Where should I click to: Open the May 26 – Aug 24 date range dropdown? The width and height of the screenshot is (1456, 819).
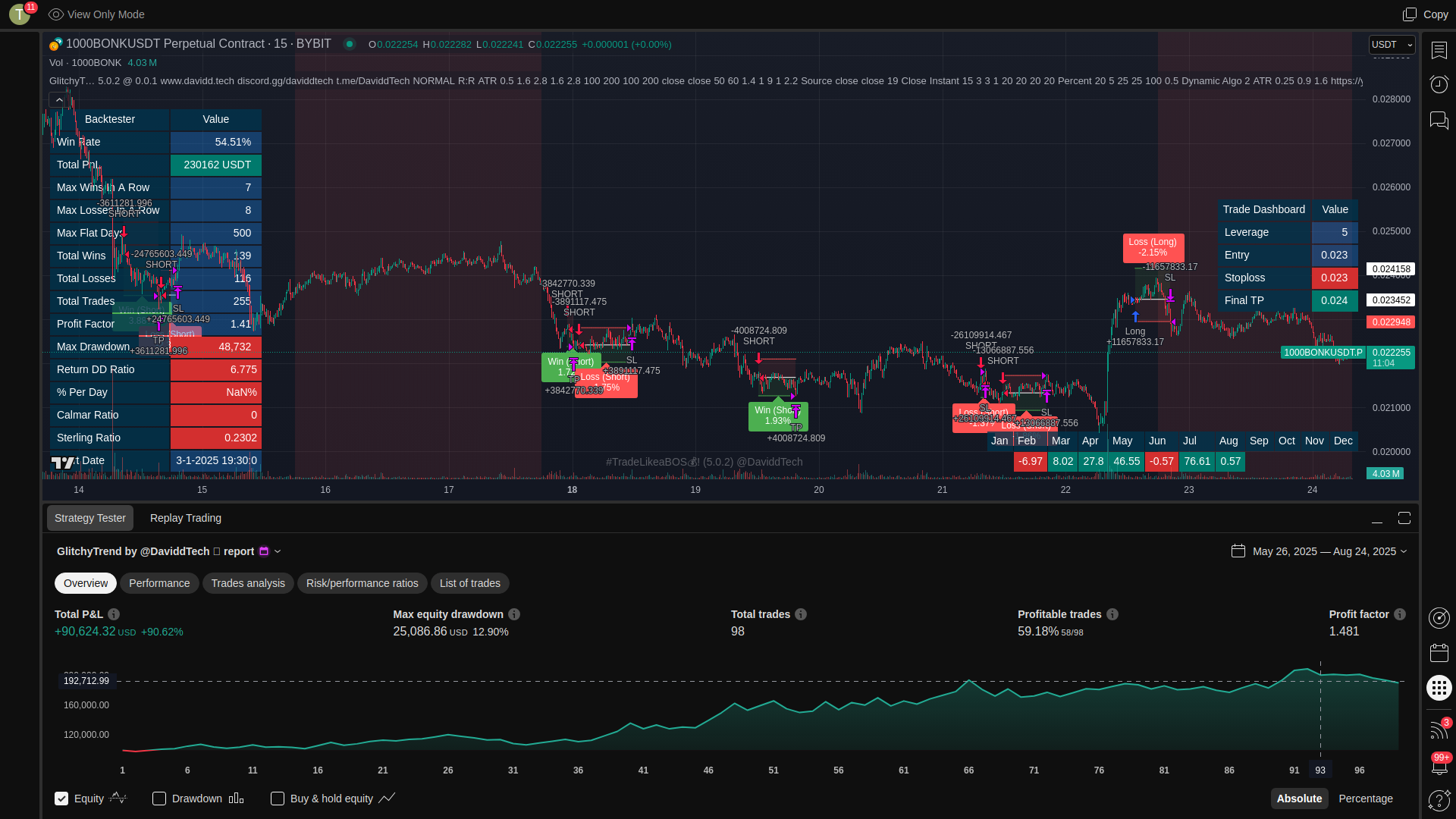(1329, 551)
